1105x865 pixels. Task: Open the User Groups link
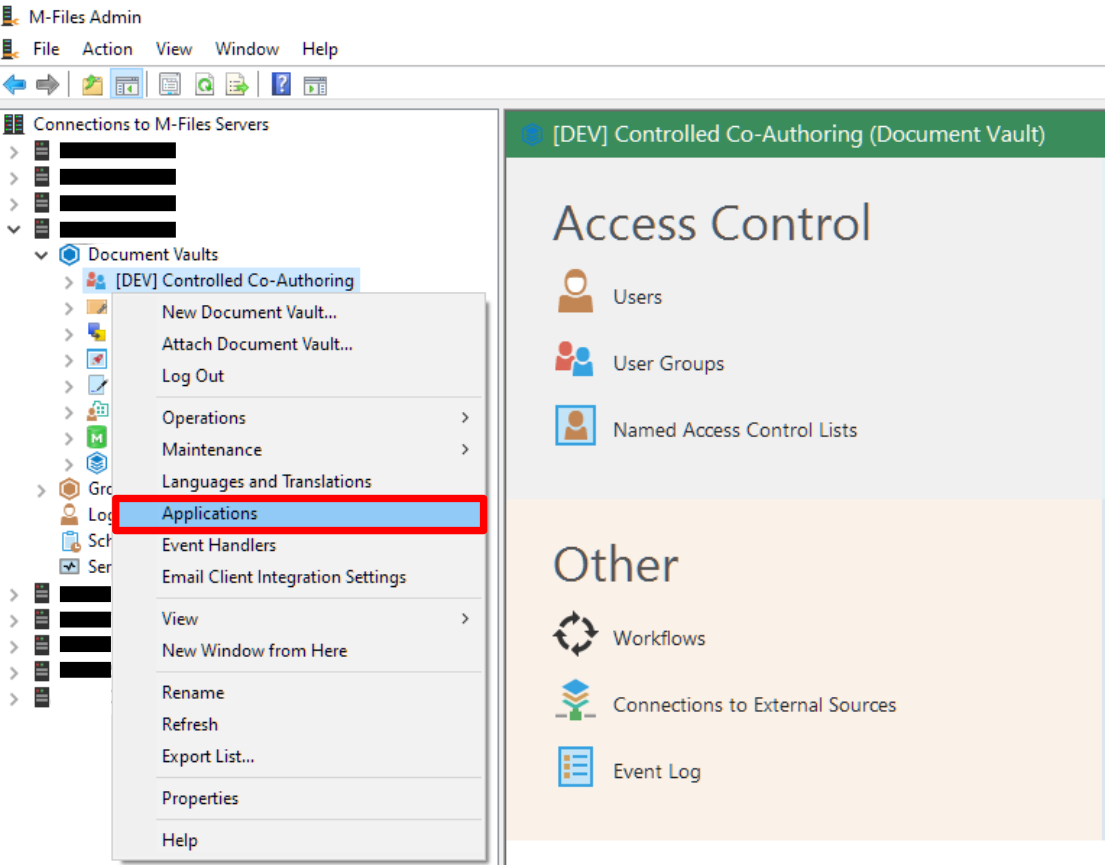point(668,364)
